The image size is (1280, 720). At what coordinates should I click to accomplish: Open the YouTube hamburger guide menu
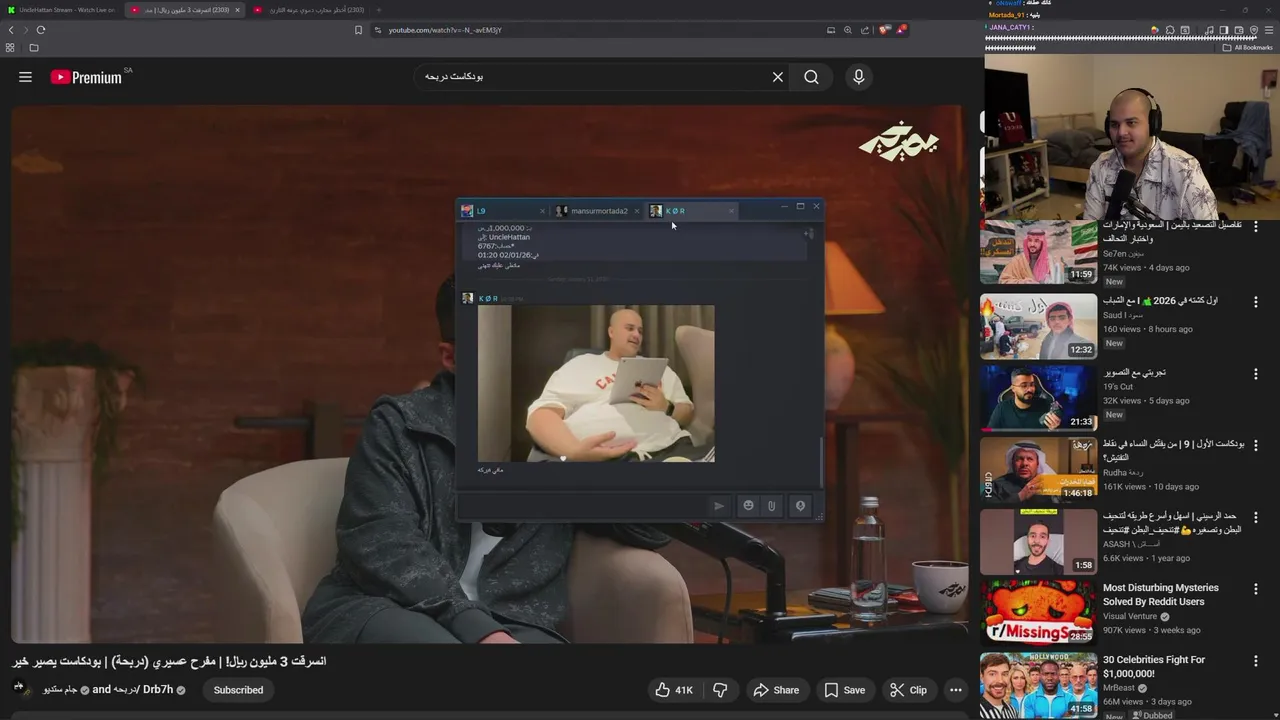click(25, 77)
